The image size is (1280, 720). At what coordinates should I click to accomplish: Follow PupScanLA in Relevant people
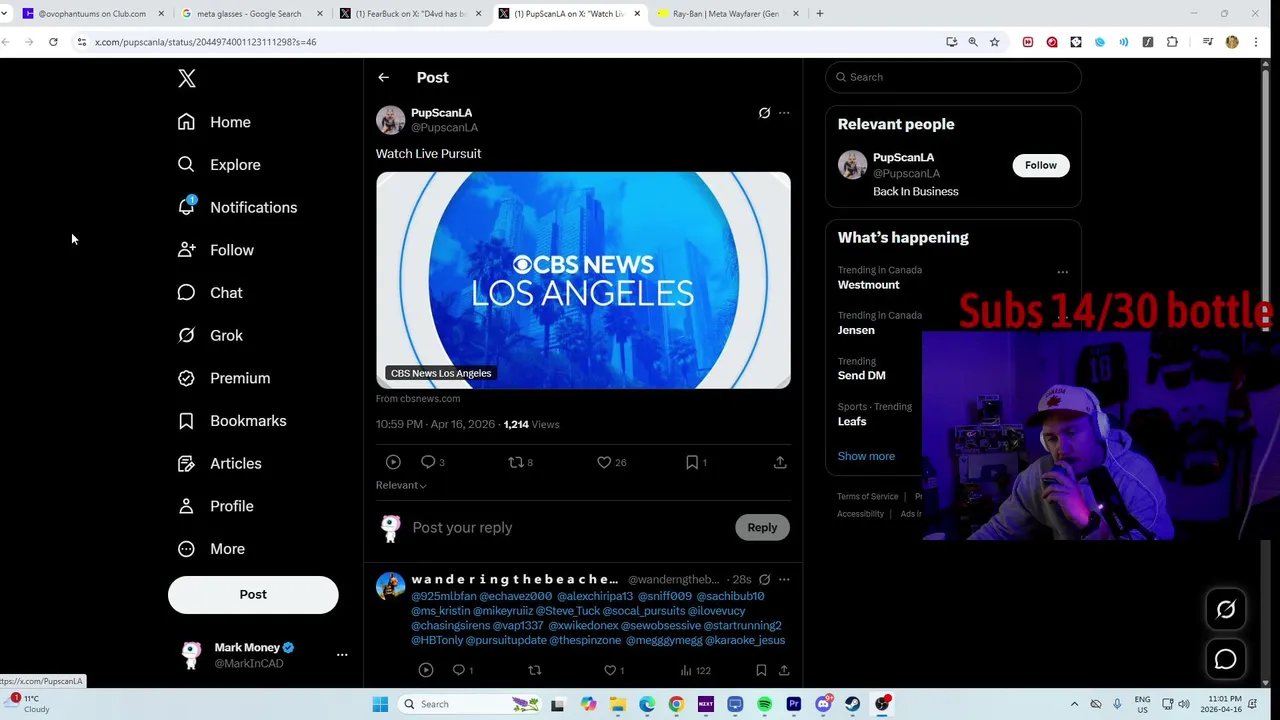pyautogui.click(x=1040, y=165)
